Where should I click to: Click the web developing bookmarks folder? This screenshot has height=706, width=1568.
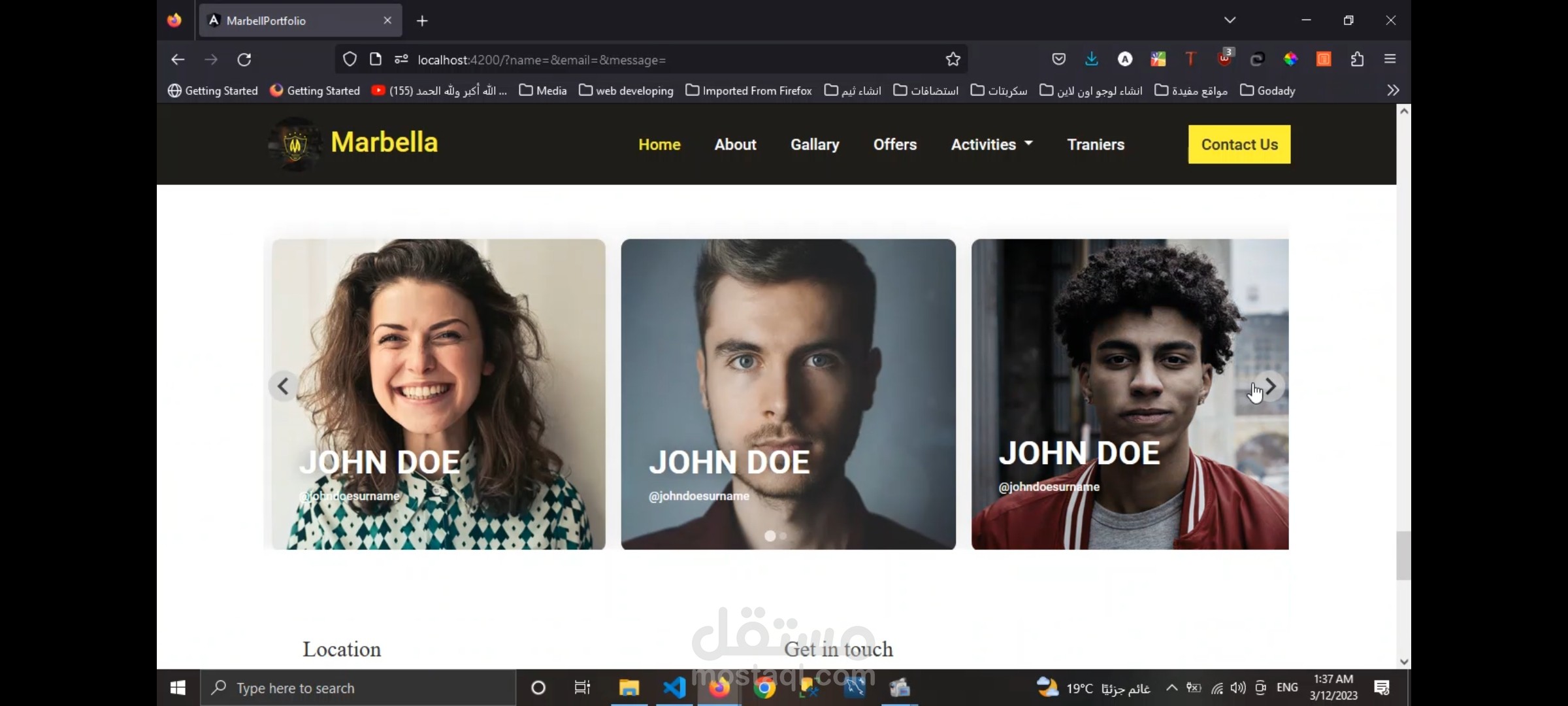pos(626,91)
